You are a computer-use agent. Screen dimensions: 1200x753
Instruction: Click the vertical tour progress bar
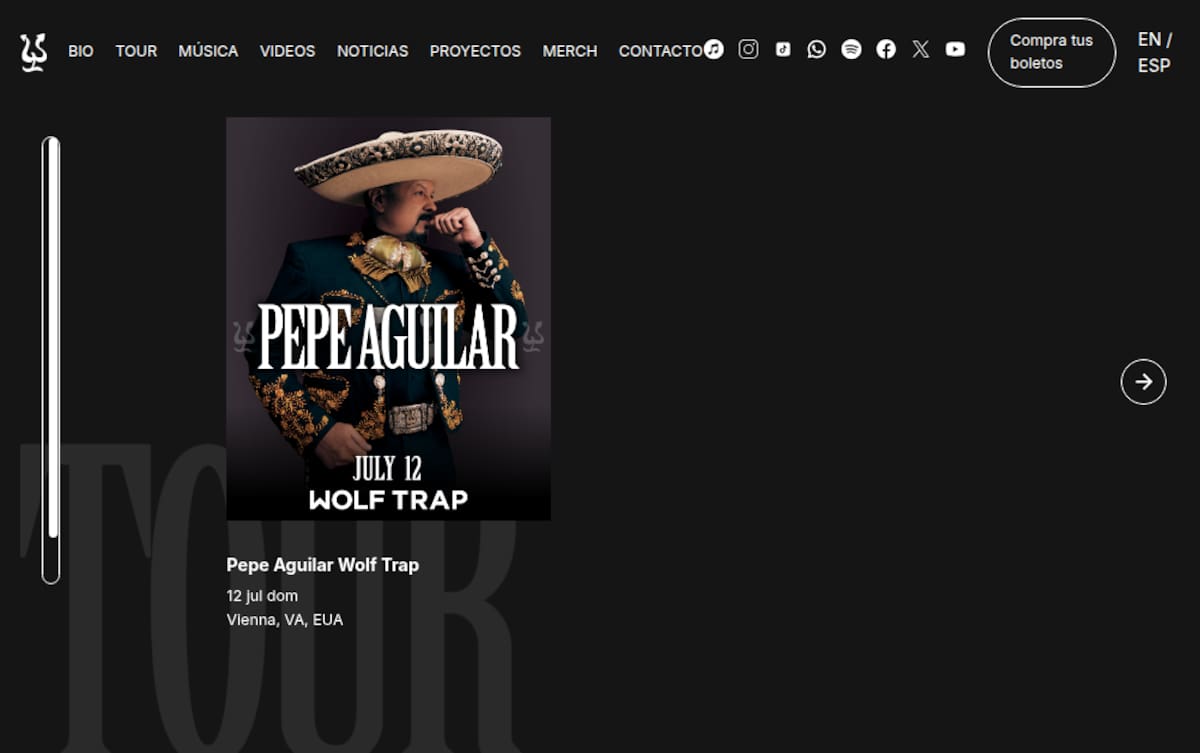pos(51,360)
